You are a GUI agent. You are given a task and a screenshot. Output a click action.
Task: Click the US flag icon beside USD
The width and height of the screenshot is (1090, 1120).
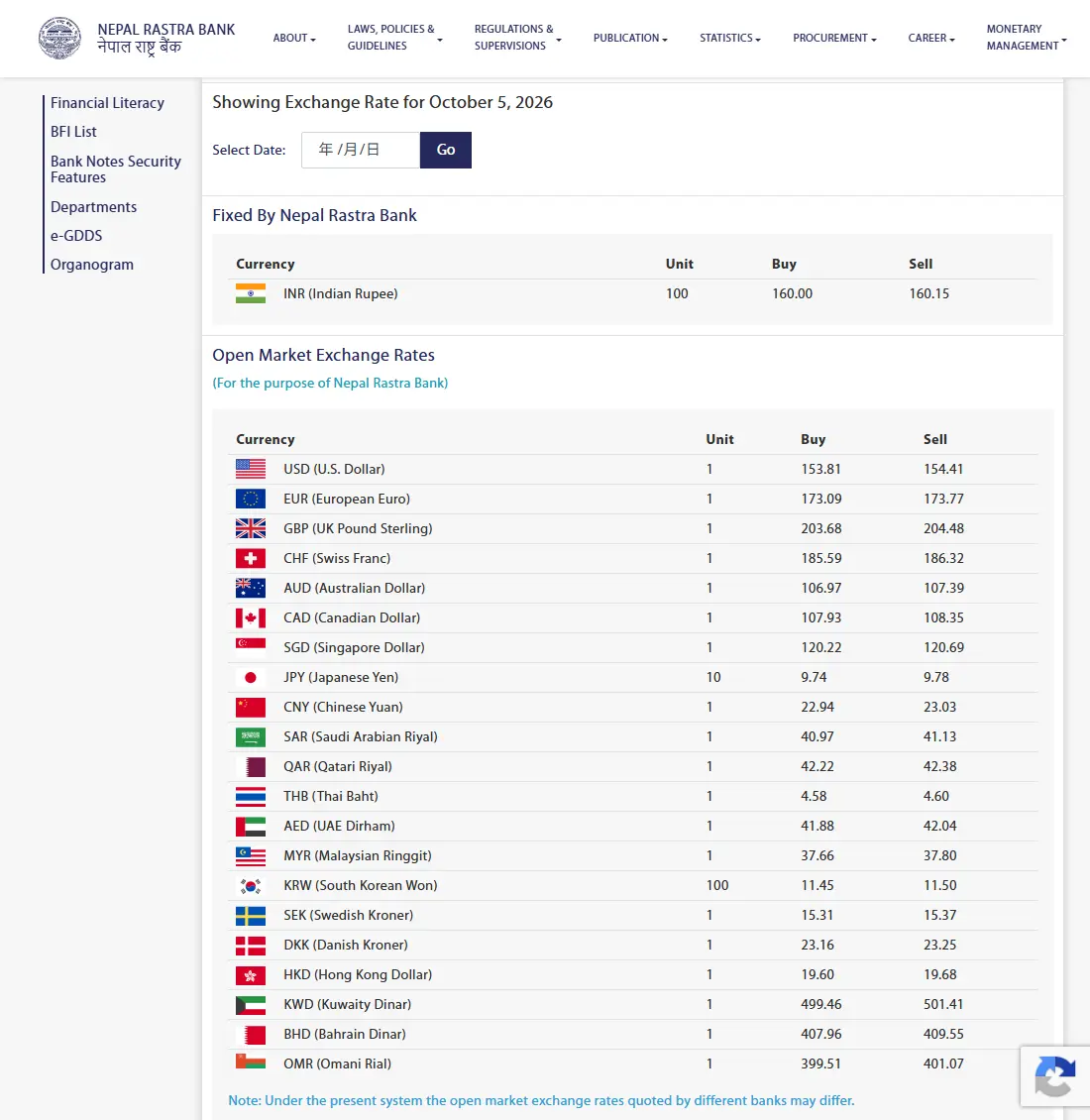click(x=251, y=469)
